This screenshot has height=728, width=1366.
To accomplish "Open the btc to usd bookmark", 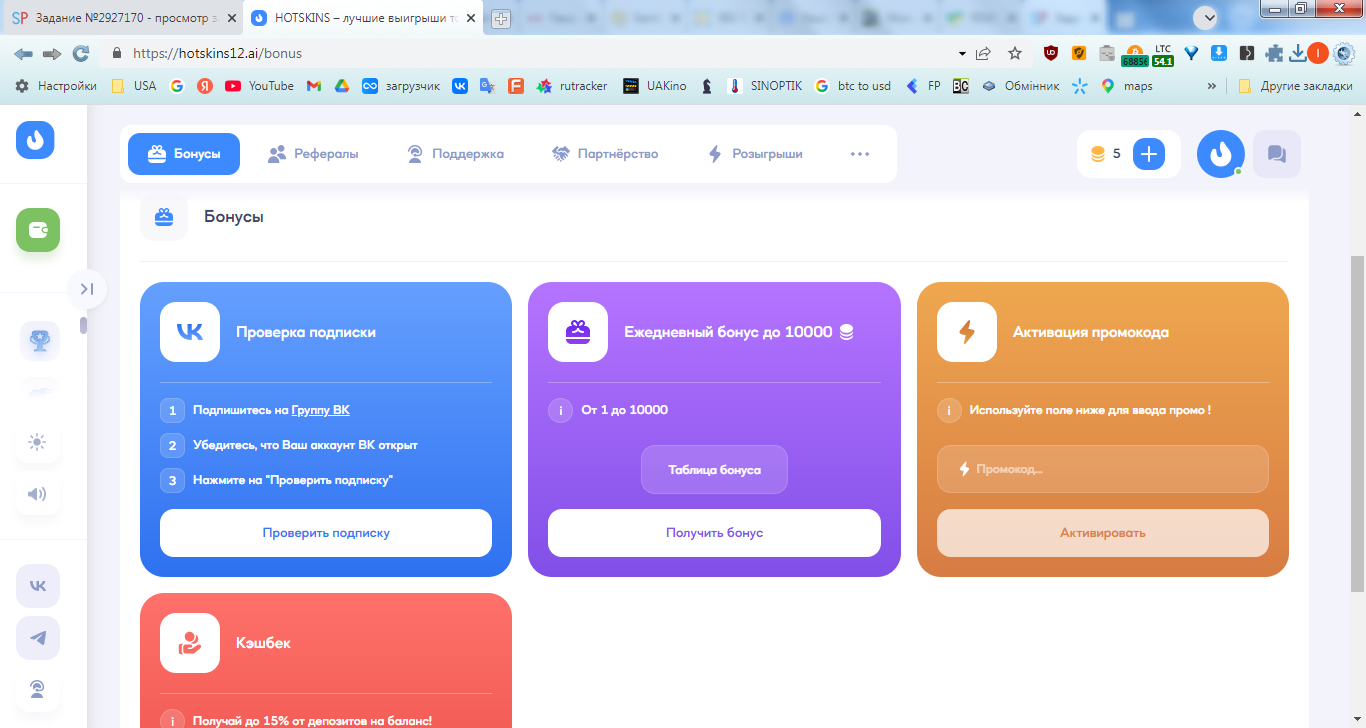I will [853, 86].
